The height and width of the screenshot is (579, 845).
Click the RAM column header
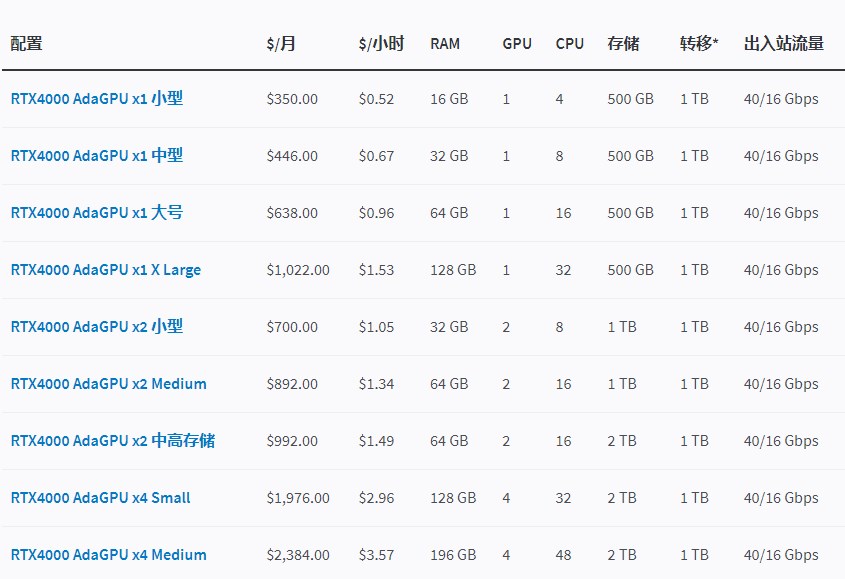[445, 44]
